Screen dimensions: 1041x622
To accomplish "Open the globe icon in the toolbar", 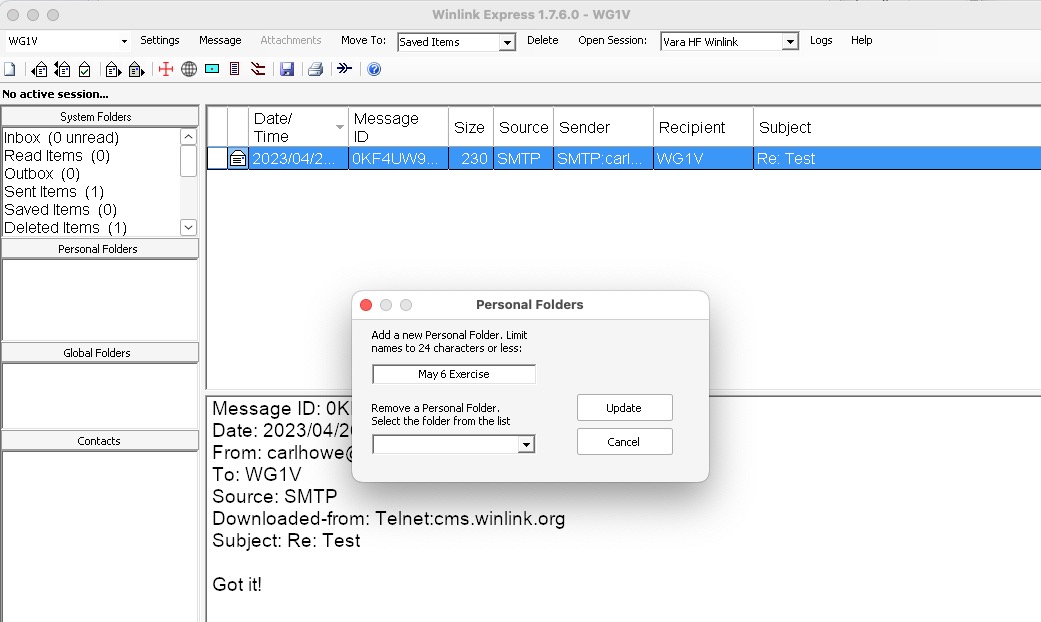I will point(189,69).
